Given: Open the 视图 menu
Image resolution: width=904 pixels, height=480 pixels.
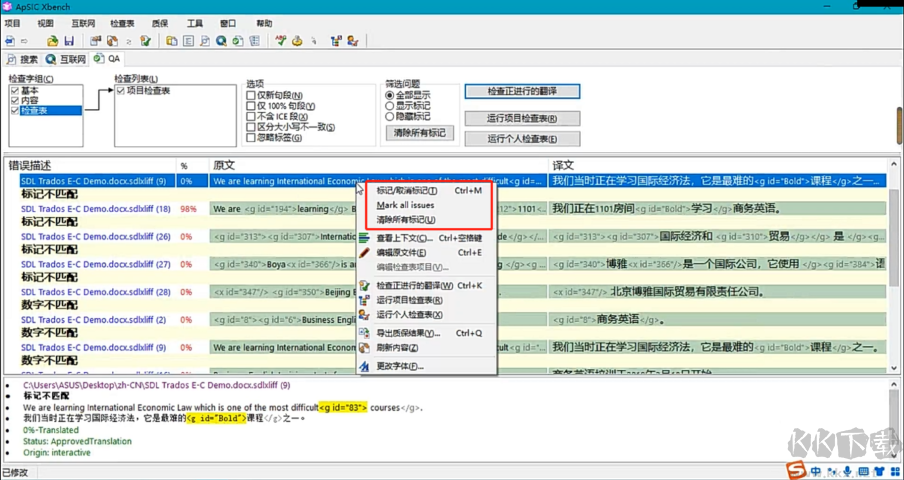Looking at the screenshot, I should (46, 24).
